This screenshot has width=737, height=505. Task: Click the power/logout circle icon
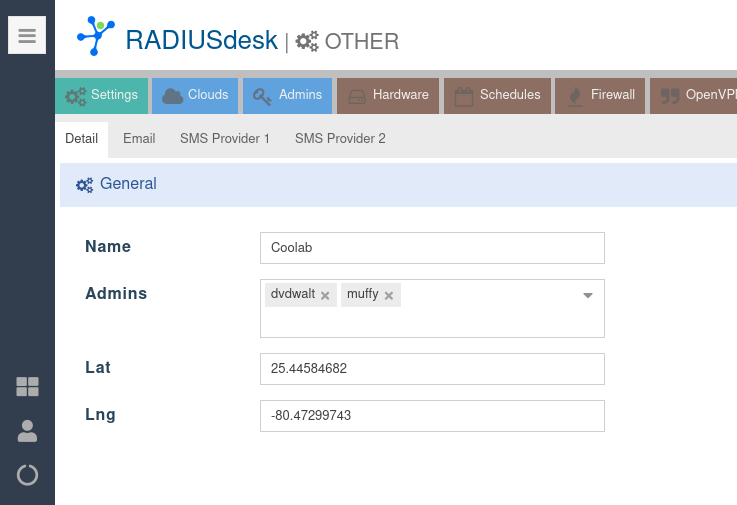[x=27, y=475]
